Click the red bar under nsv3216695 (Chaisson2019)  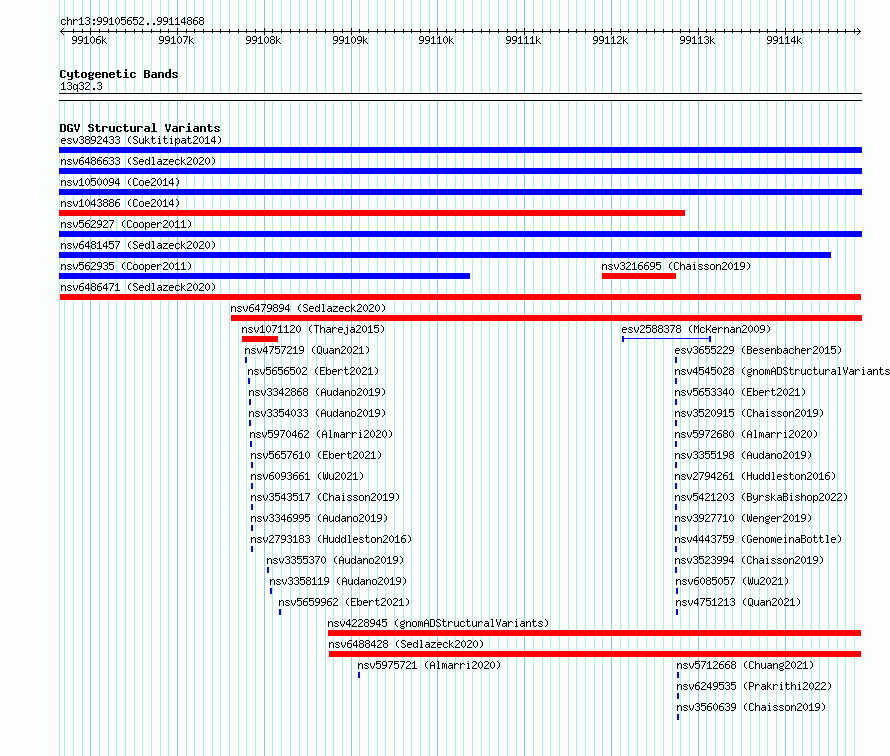[639, 276]
